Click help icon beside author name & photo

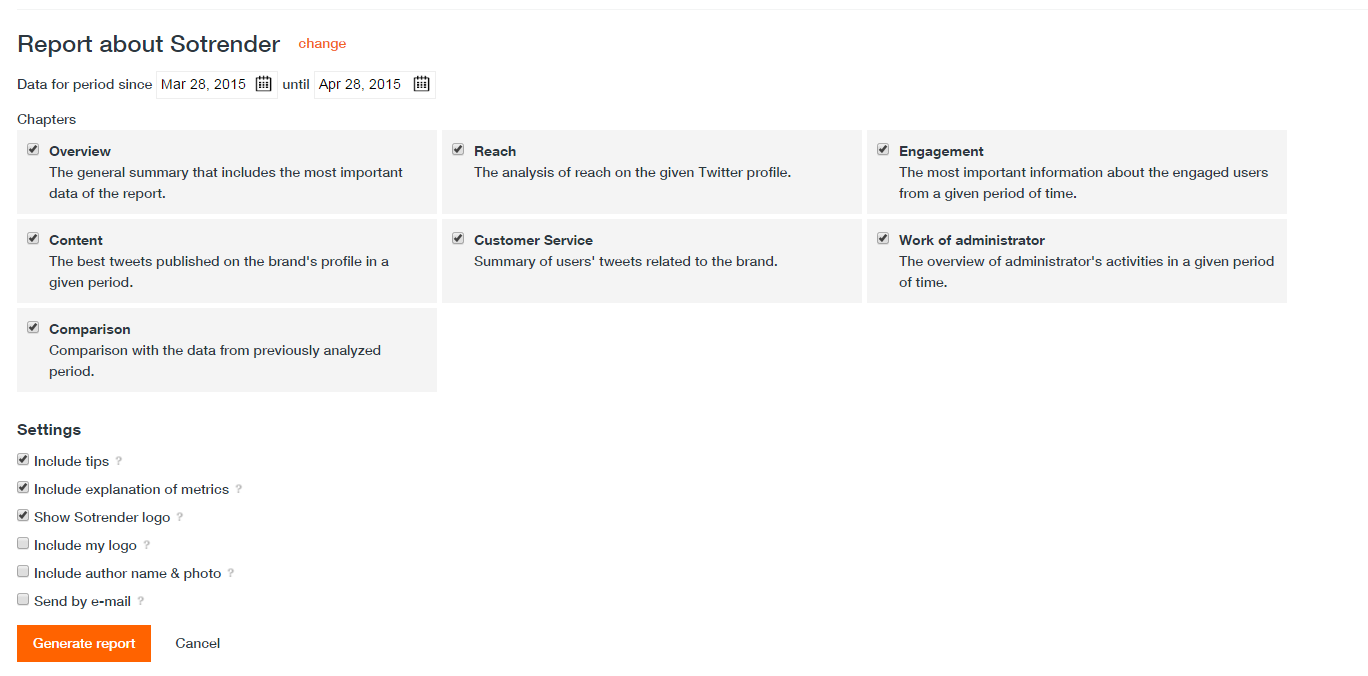click(x=231, y=573)
